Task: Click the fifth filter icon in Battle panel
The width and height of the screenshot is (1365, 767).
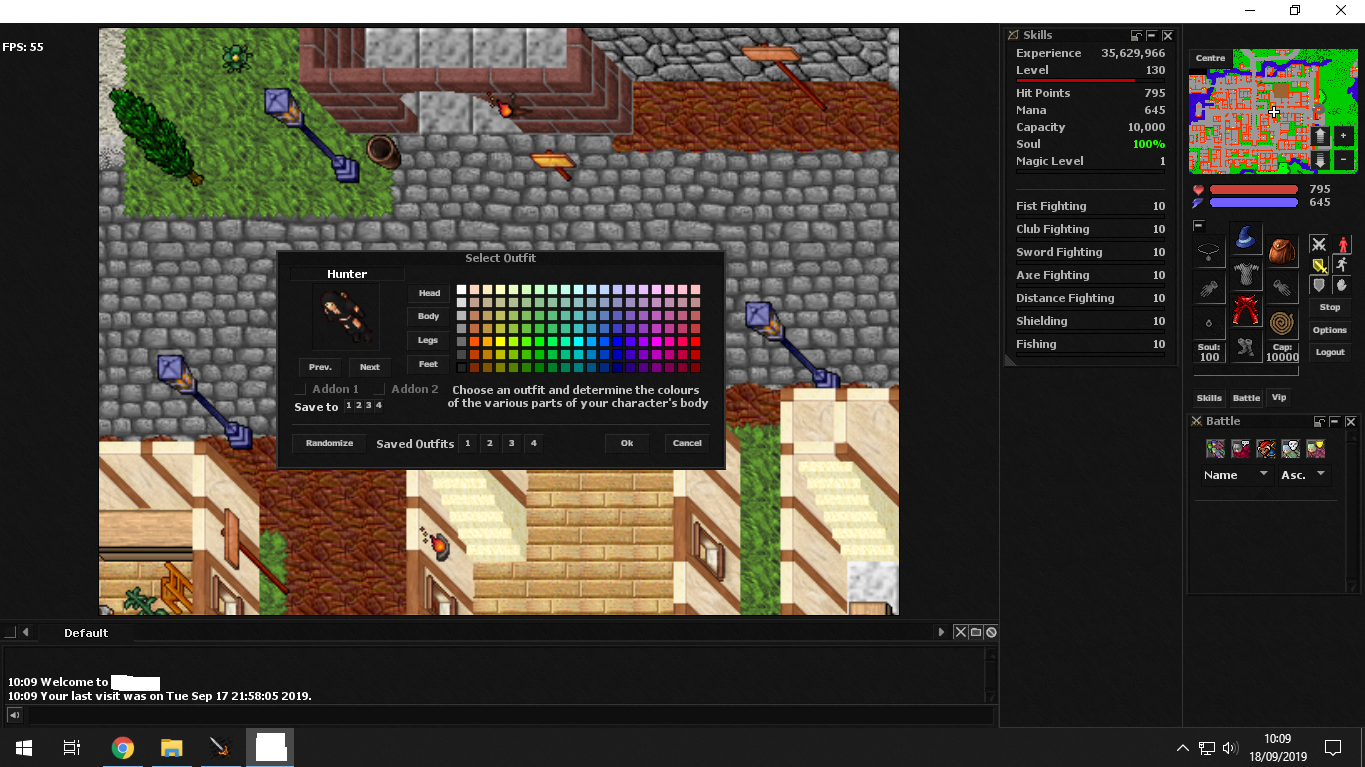Action: (x=1315, y=449)
